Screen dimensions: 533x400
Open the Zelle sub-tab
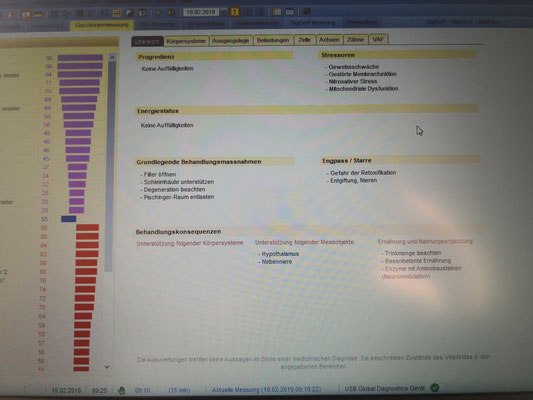coord(304,40)
